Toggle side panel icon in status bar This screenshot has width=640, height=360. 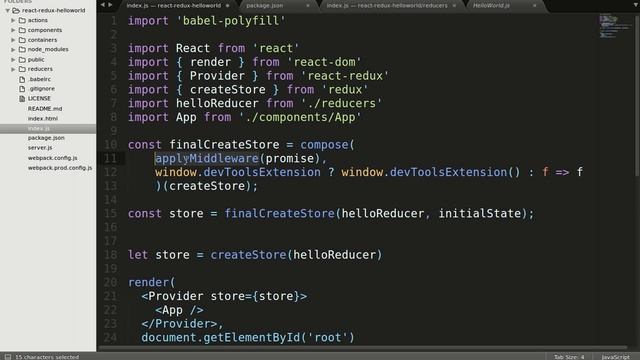pos(7,357)
